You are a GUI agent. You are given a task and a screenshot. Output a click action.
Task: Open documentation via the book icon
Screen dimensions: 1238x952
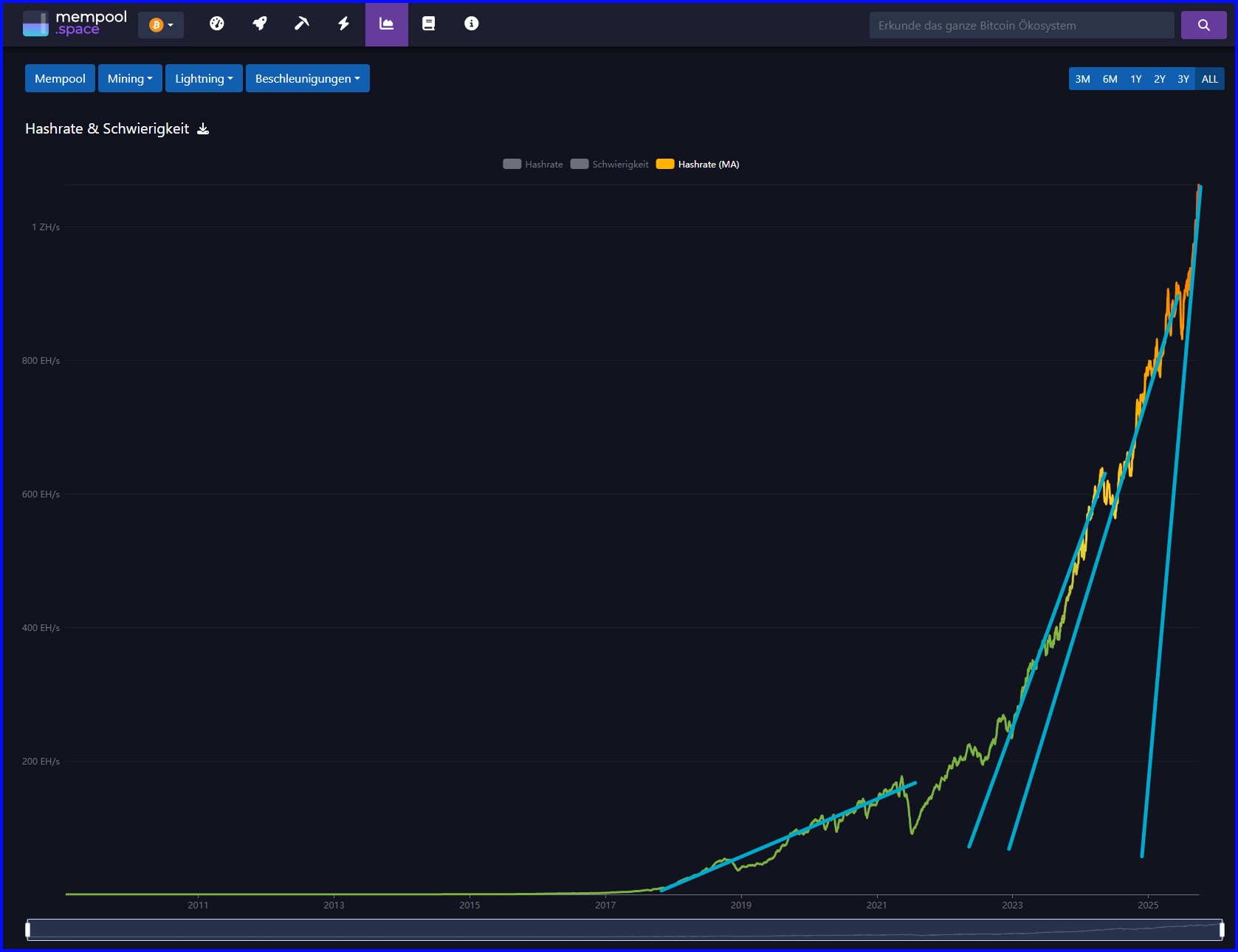click(x=428, y=24)
